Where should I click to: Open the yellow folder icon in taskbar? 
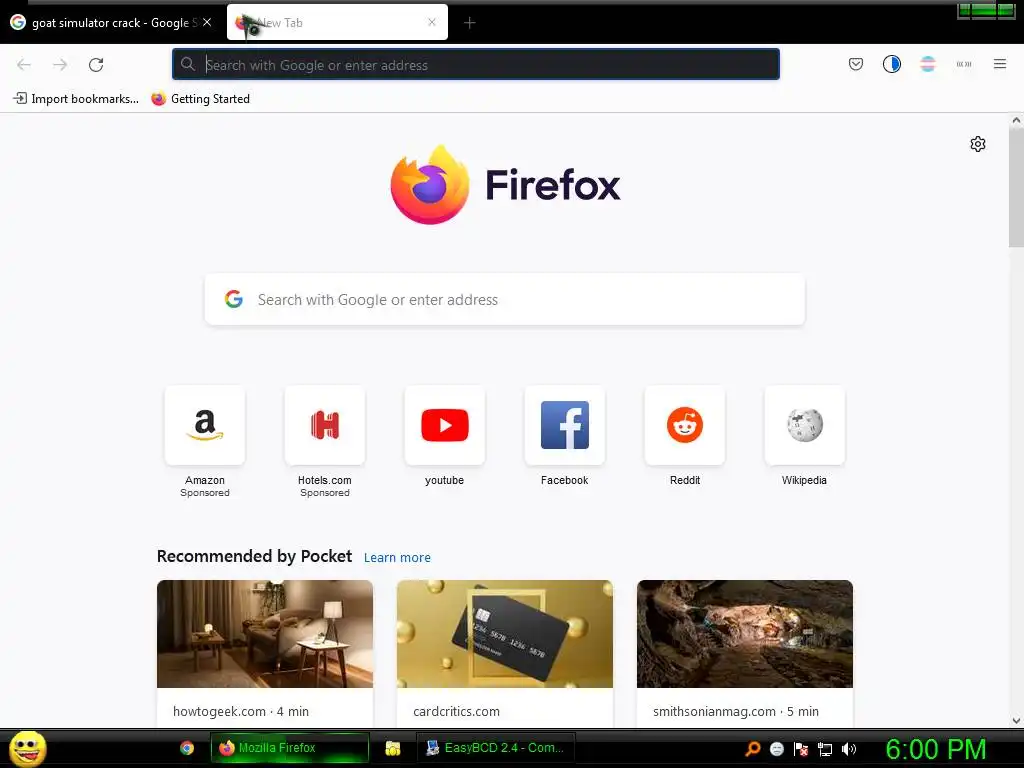392,748
